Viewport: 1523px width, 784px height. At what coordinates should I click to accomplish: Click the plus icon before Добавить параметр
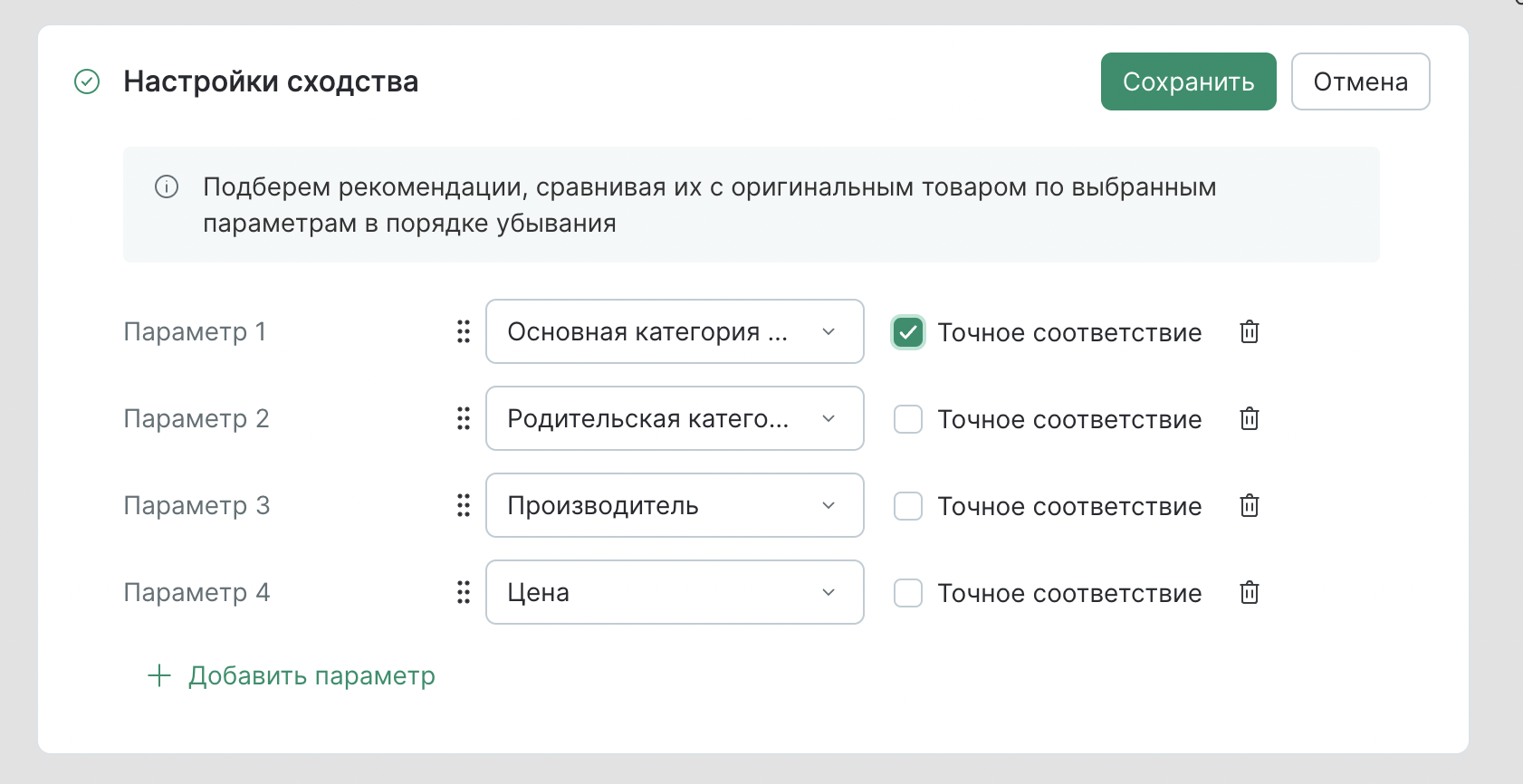pos(159,675)
